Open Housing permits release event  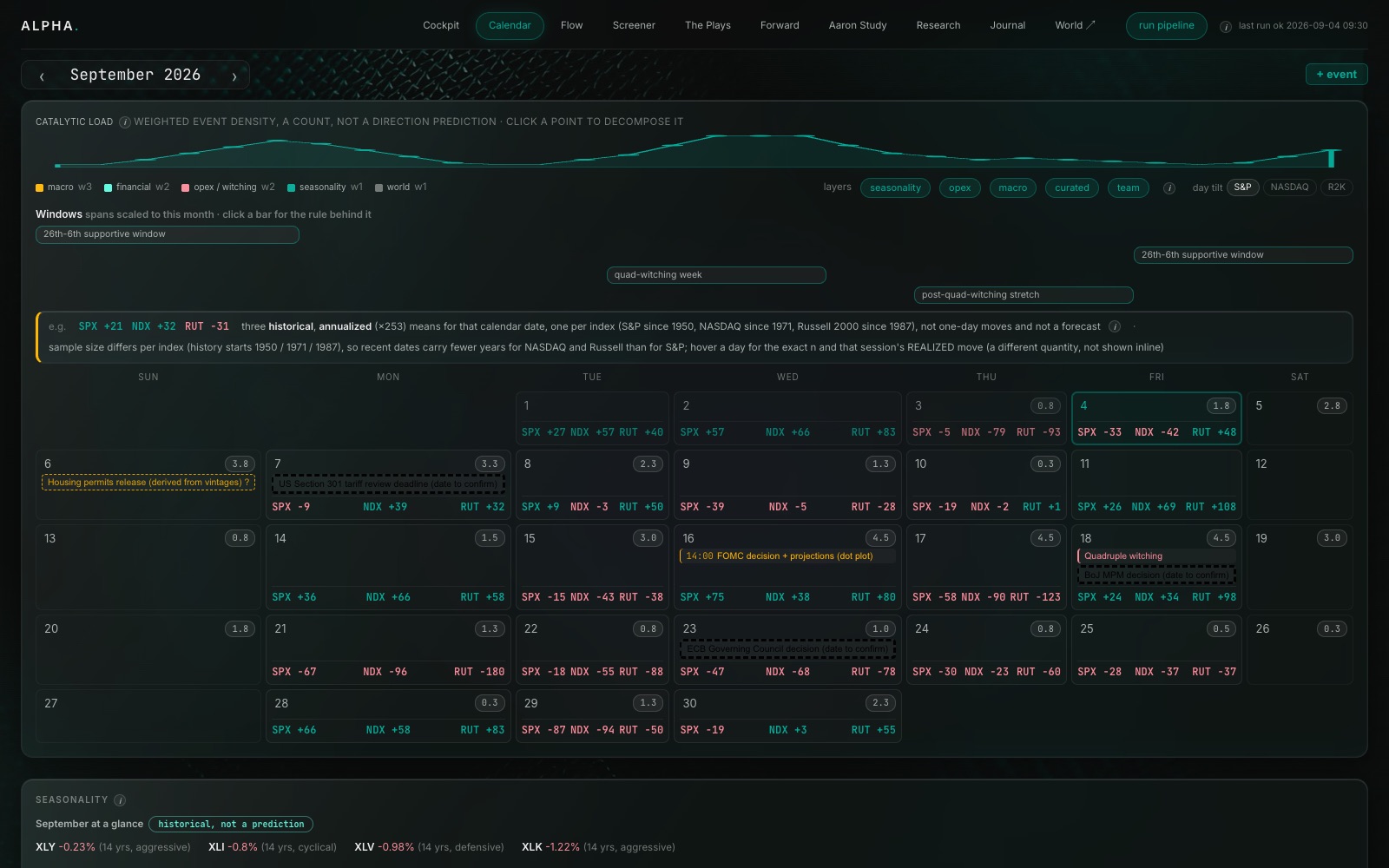click(148, 483)
